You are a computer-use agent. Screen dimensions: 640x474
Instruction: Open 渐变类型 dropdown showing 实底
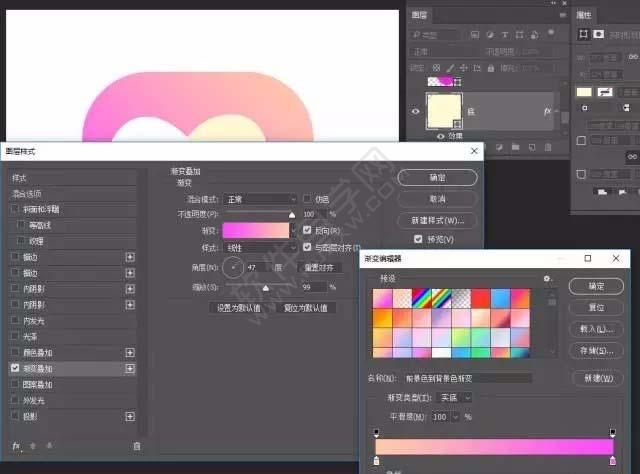pyautogui.click(x=454, y=397)
